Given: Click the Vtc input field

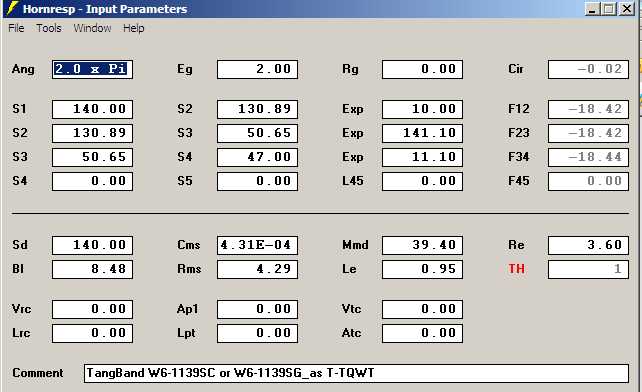Looking at the screenshot, I should click(422, 309).
